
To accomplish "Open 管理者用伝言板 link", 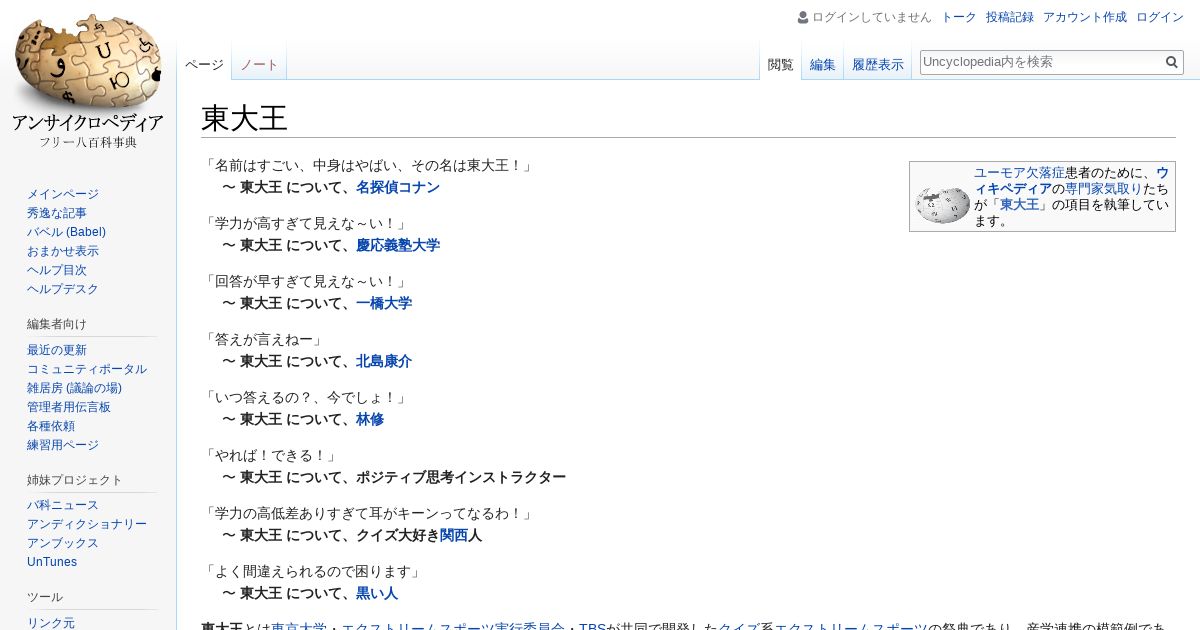I will coord(69,407).
